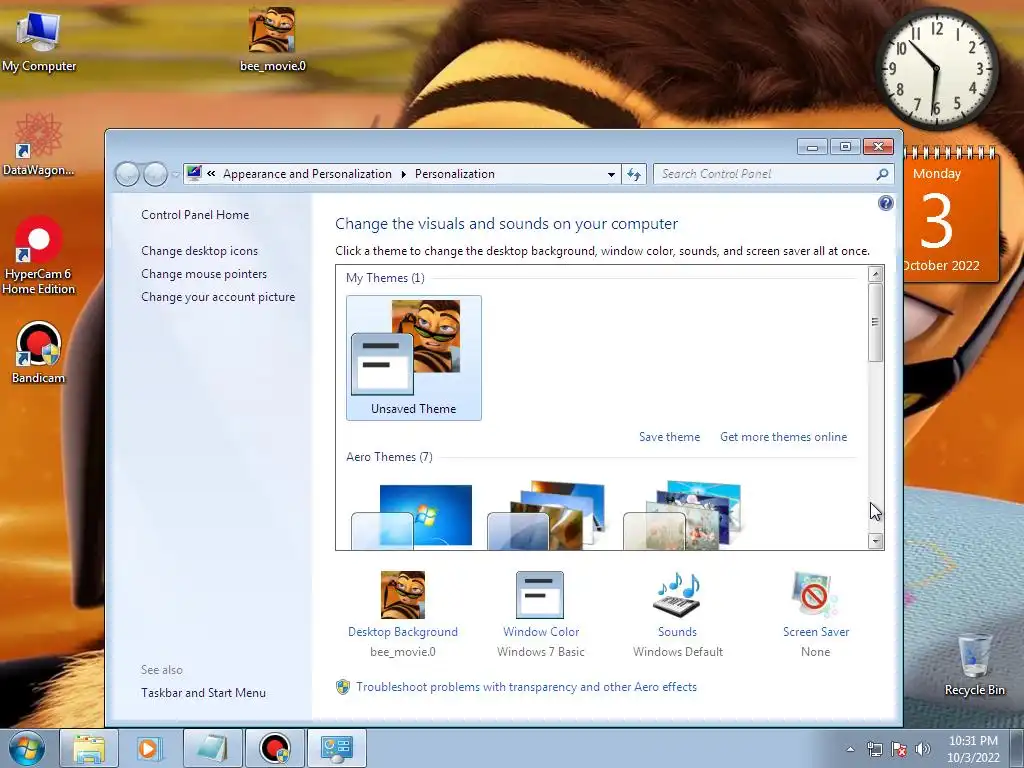Open Windows Media Player taskbar icon
The image size is (1024, 768).
(150, 748)
